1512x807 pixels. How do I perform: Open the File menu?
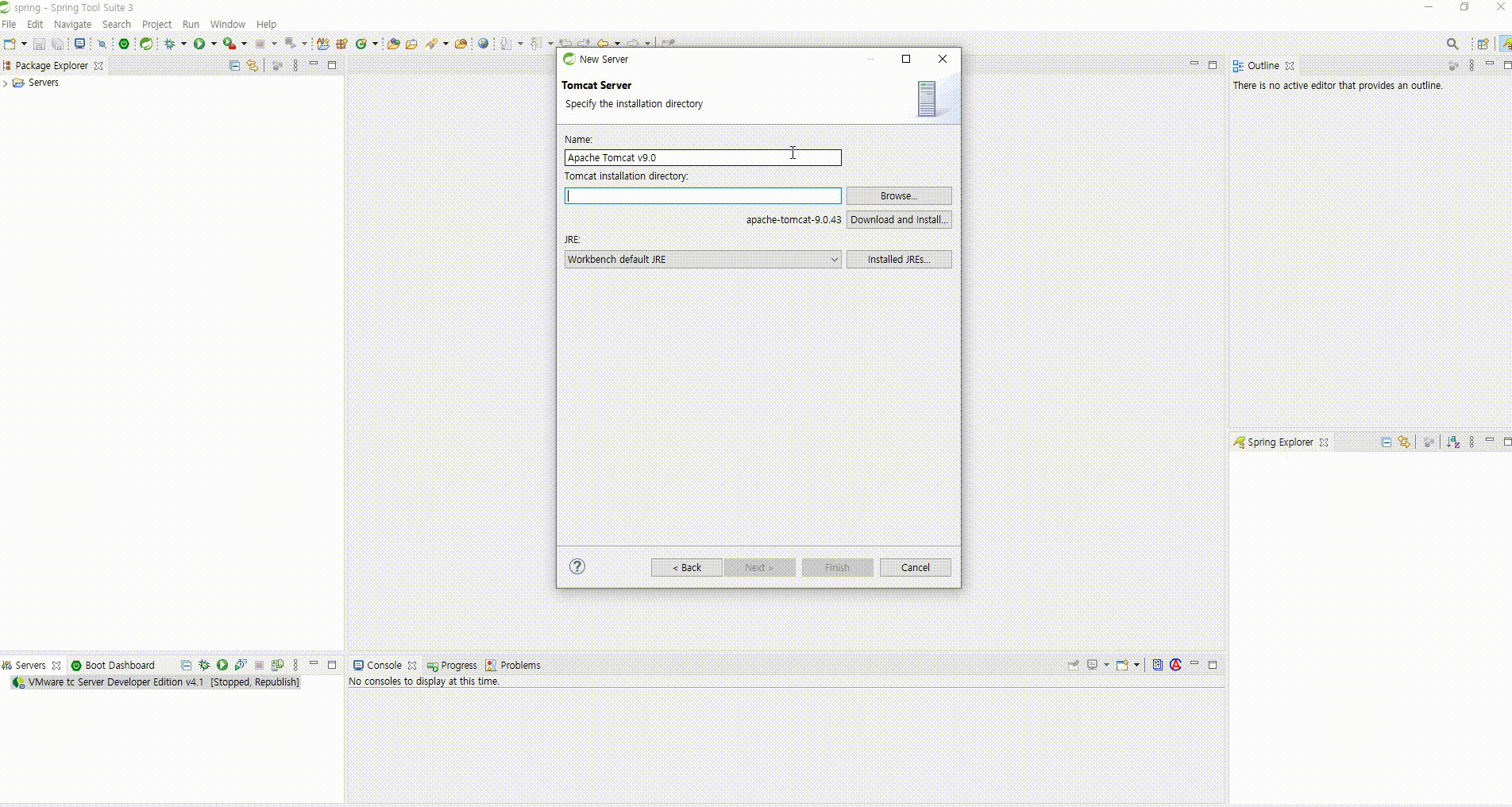pos(9,25)
